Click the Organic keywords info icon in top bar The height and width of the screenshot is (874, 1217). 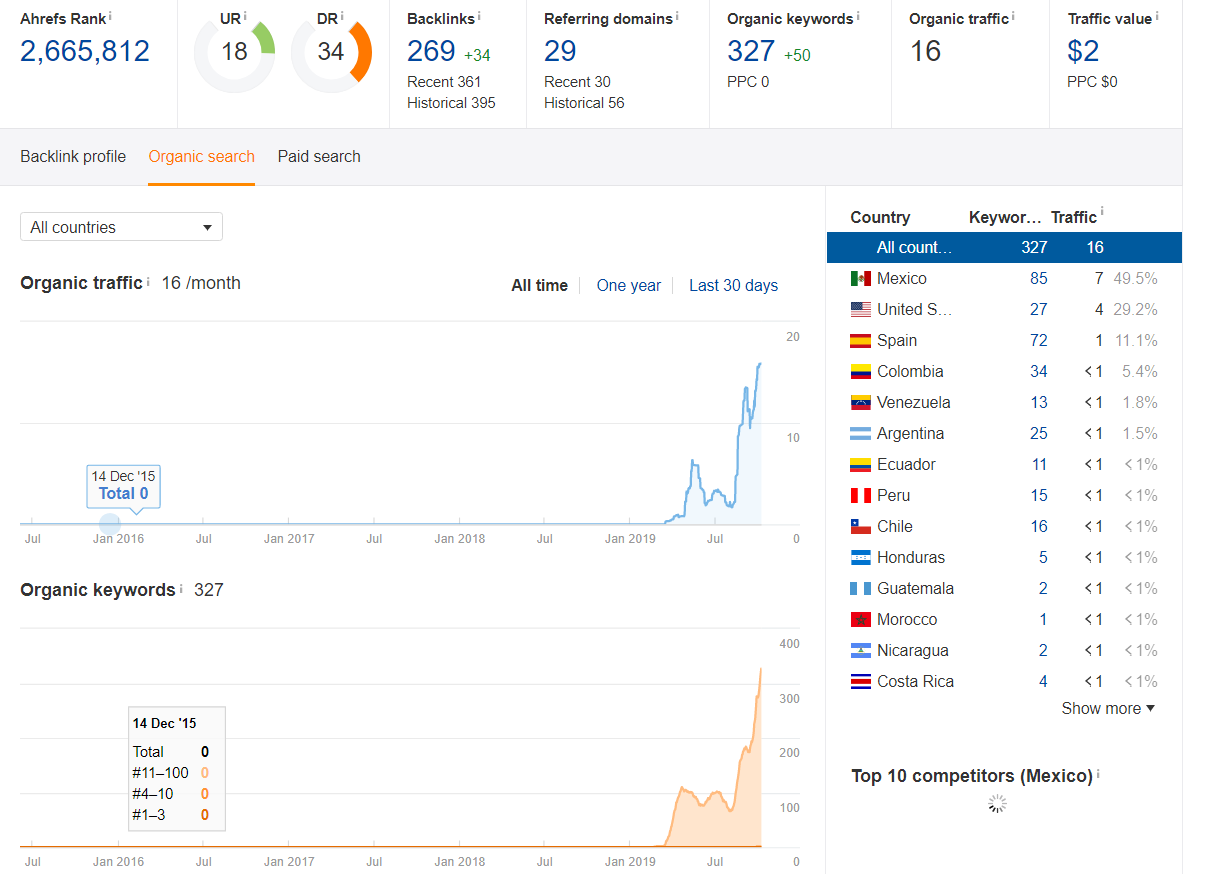(x=858, y=16)
